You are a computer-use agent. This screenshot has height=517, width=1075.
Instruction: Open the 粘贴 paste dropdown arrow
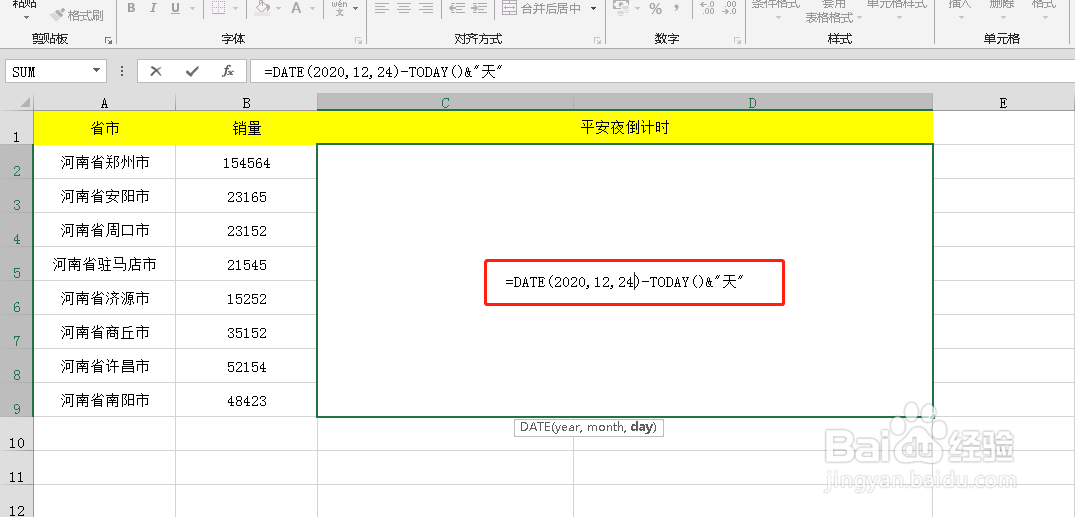pos(26,16)
